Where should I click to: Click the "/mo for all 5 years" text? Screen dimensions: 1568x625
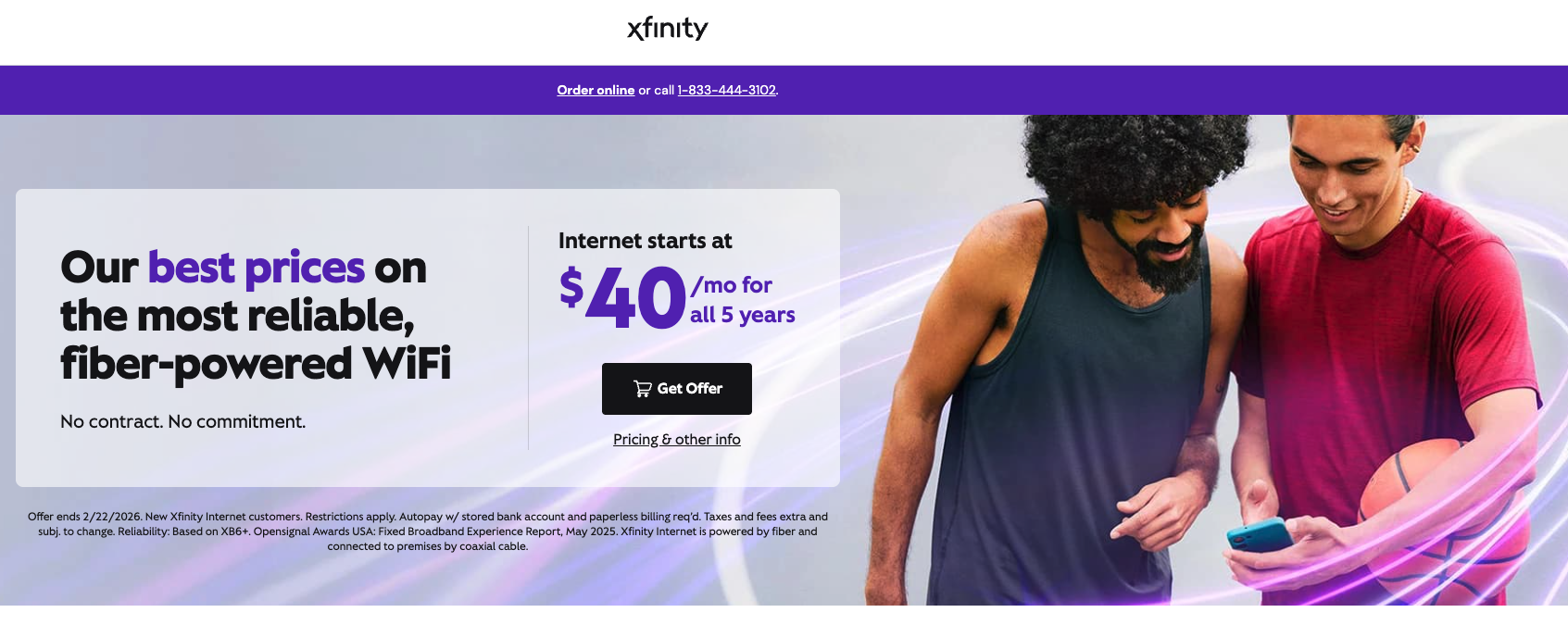click(743, 300)
